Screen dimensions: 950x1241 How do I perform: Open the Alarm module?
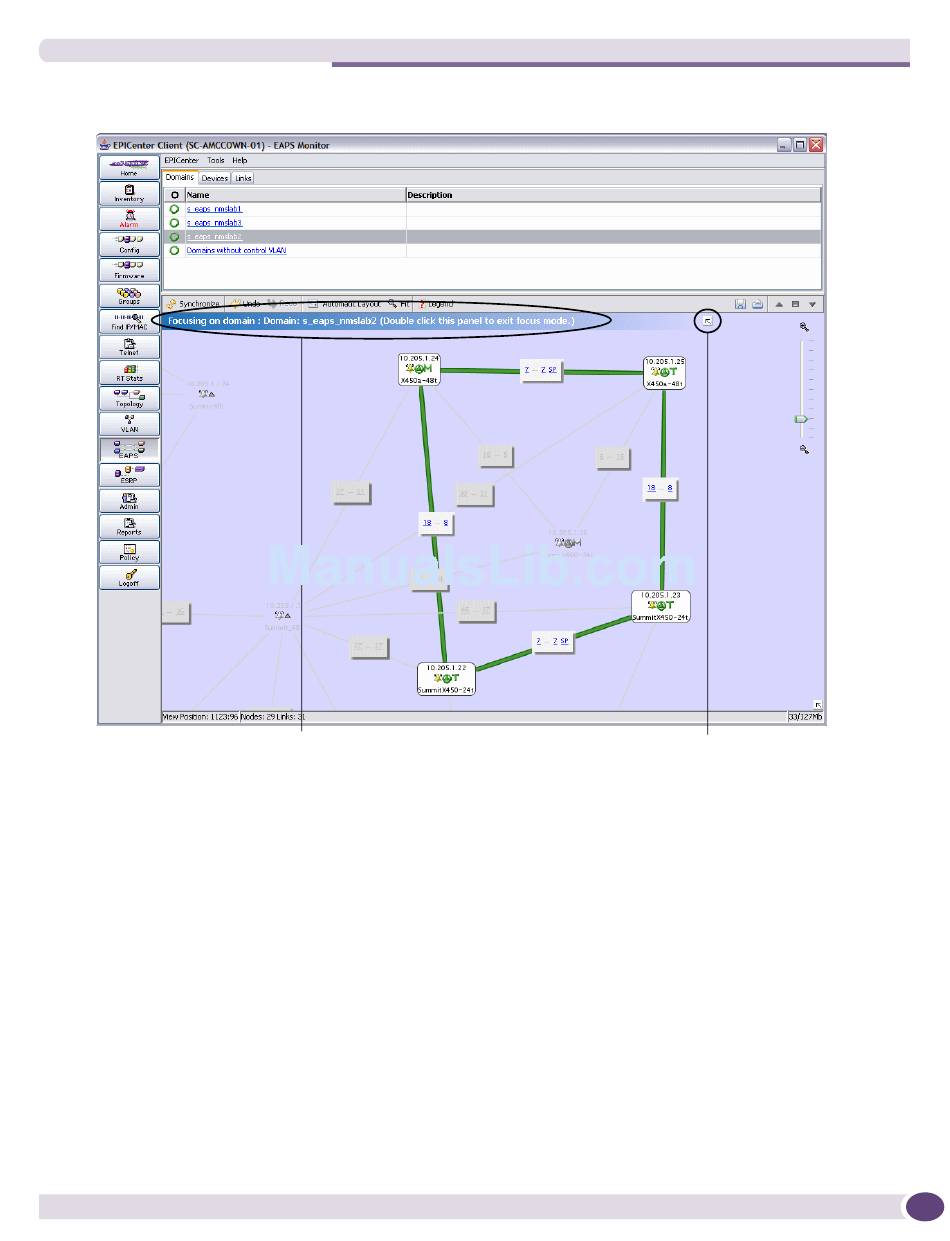pos(129,219)
